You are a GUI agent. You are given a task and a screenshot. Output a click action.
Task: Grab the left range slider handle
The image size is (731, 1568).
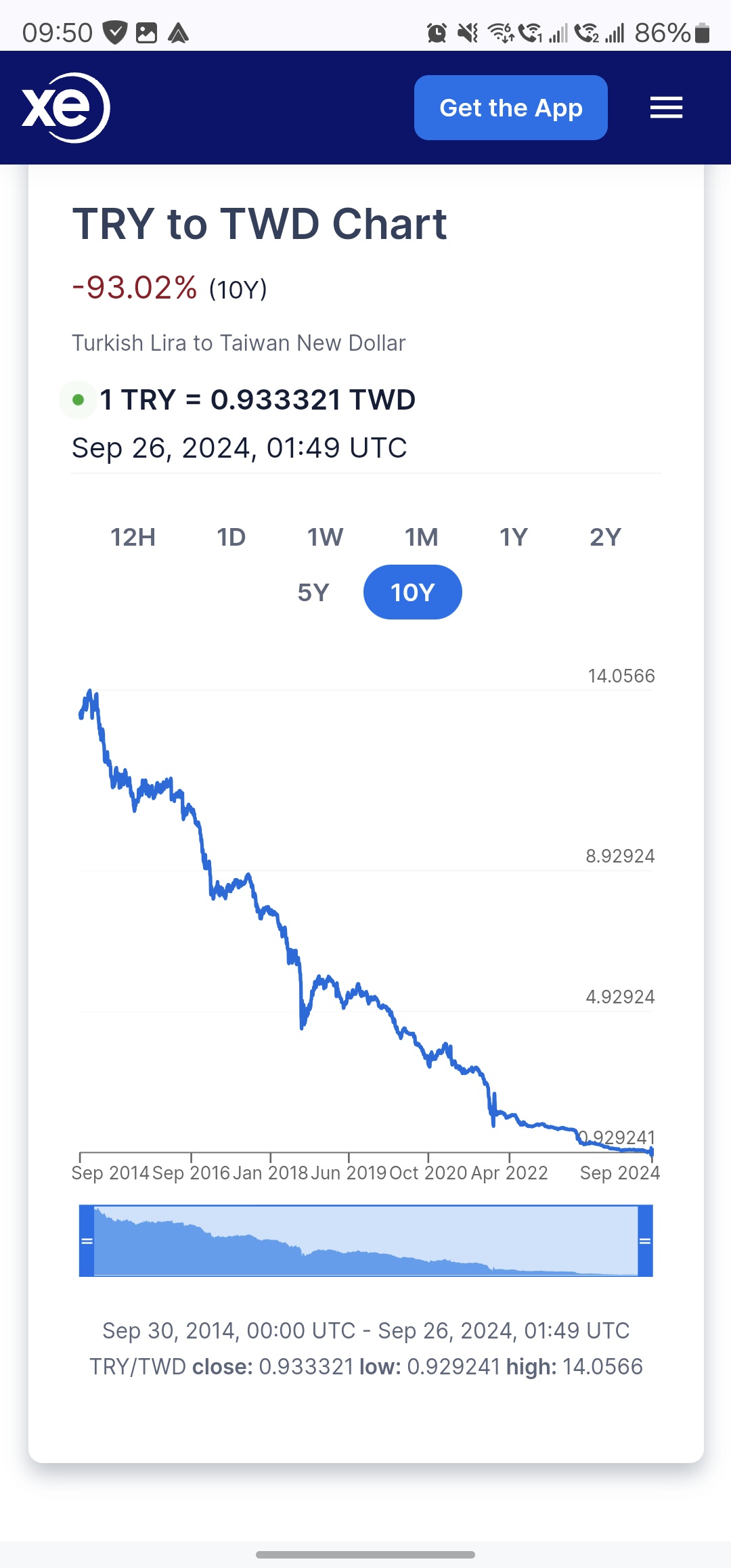click(87, 1241)
